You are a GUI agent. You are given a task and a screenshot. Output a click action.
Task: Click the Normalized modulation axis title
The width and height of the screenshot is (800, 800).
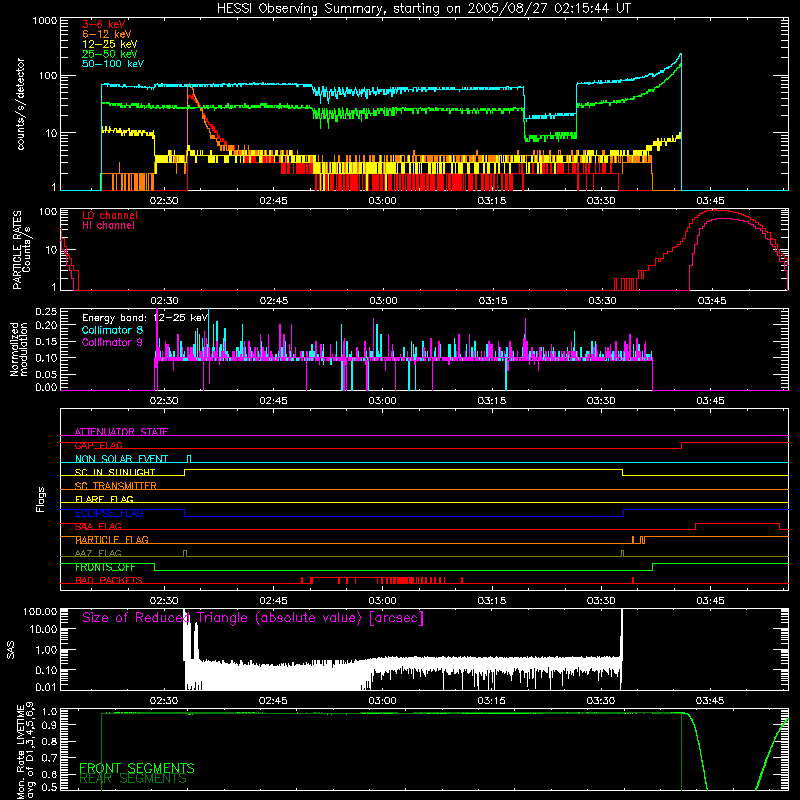[19, 349]
